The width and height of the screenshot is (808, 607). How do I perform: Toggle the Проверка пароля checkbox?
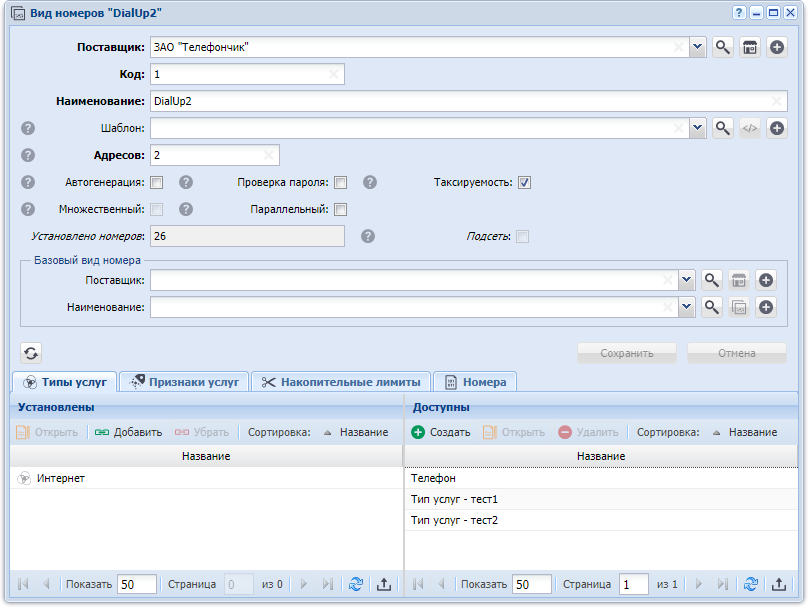click(x=341, y=182)
